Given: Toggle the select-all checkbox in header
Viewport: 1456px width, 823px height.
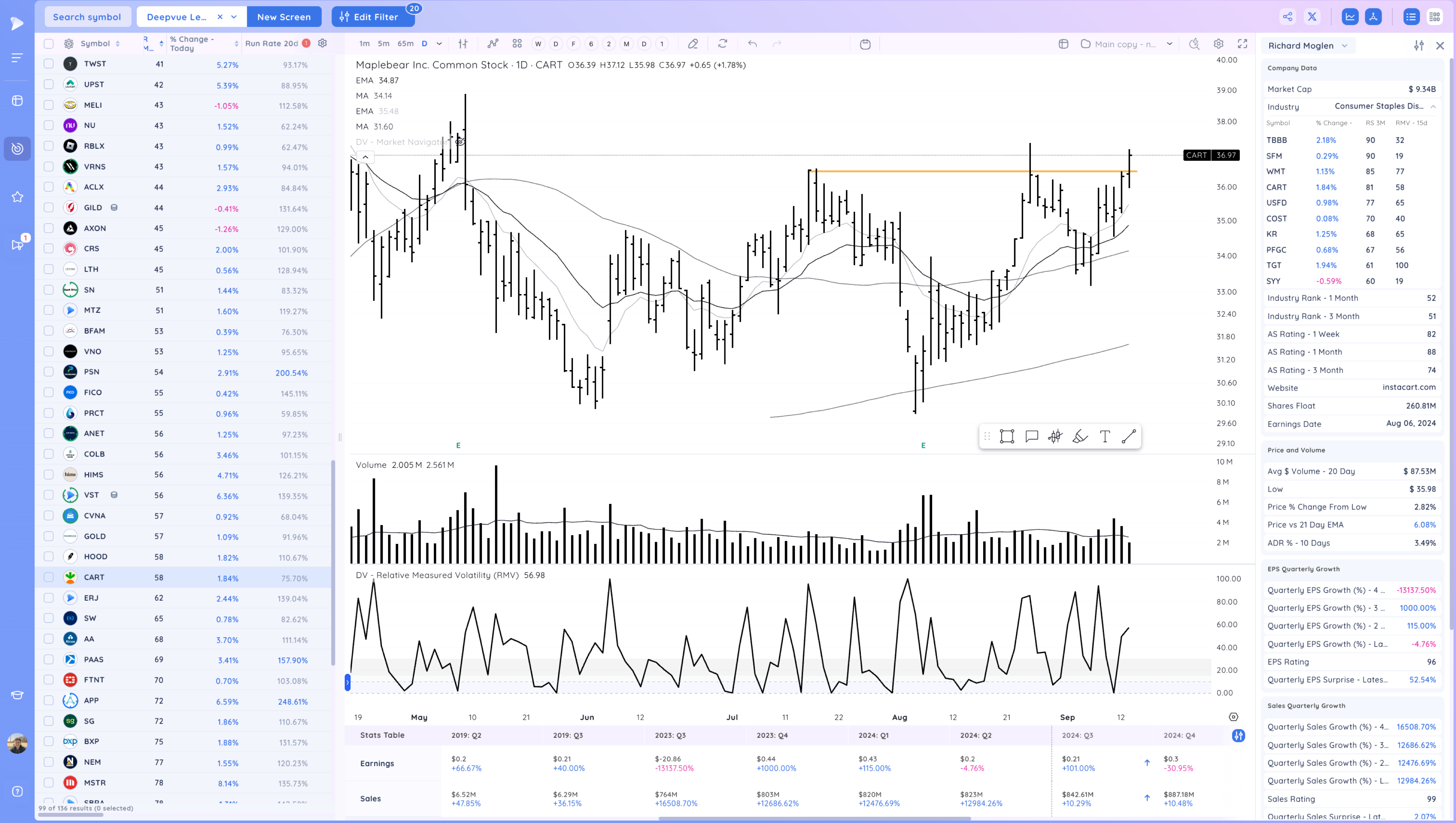Looking at the screenshot, I should [49, 44].
